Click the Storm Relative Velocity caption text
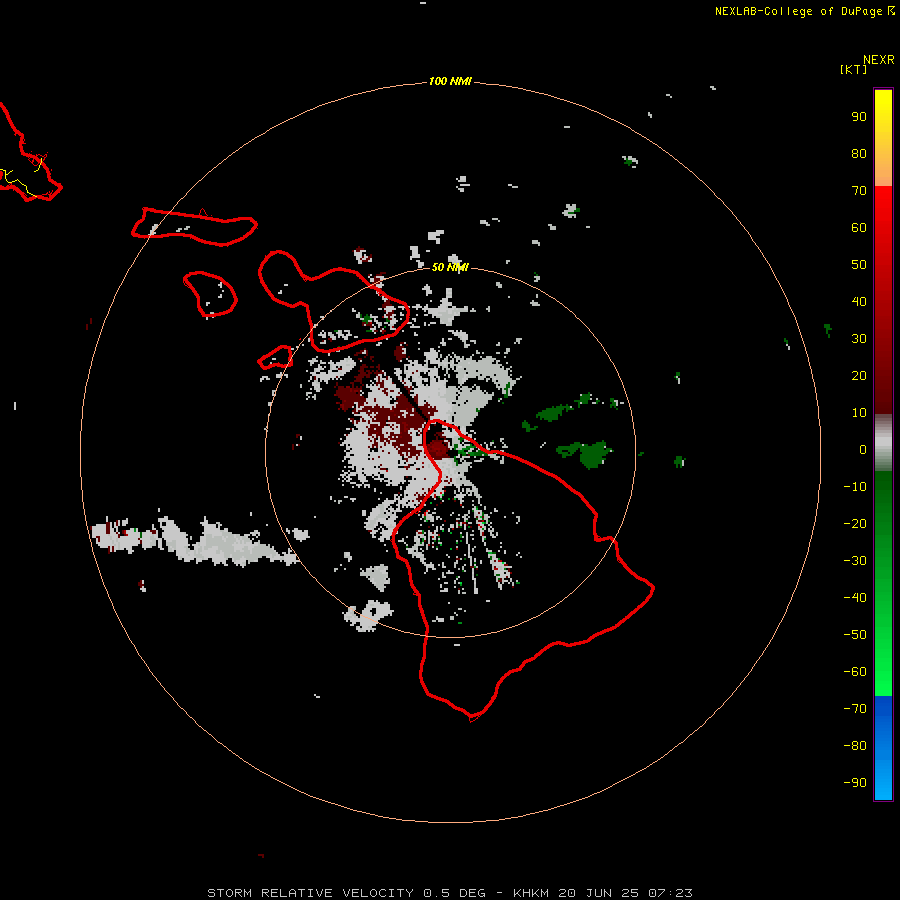The width and height of the screenshot is (900, 900). (449, 893)
